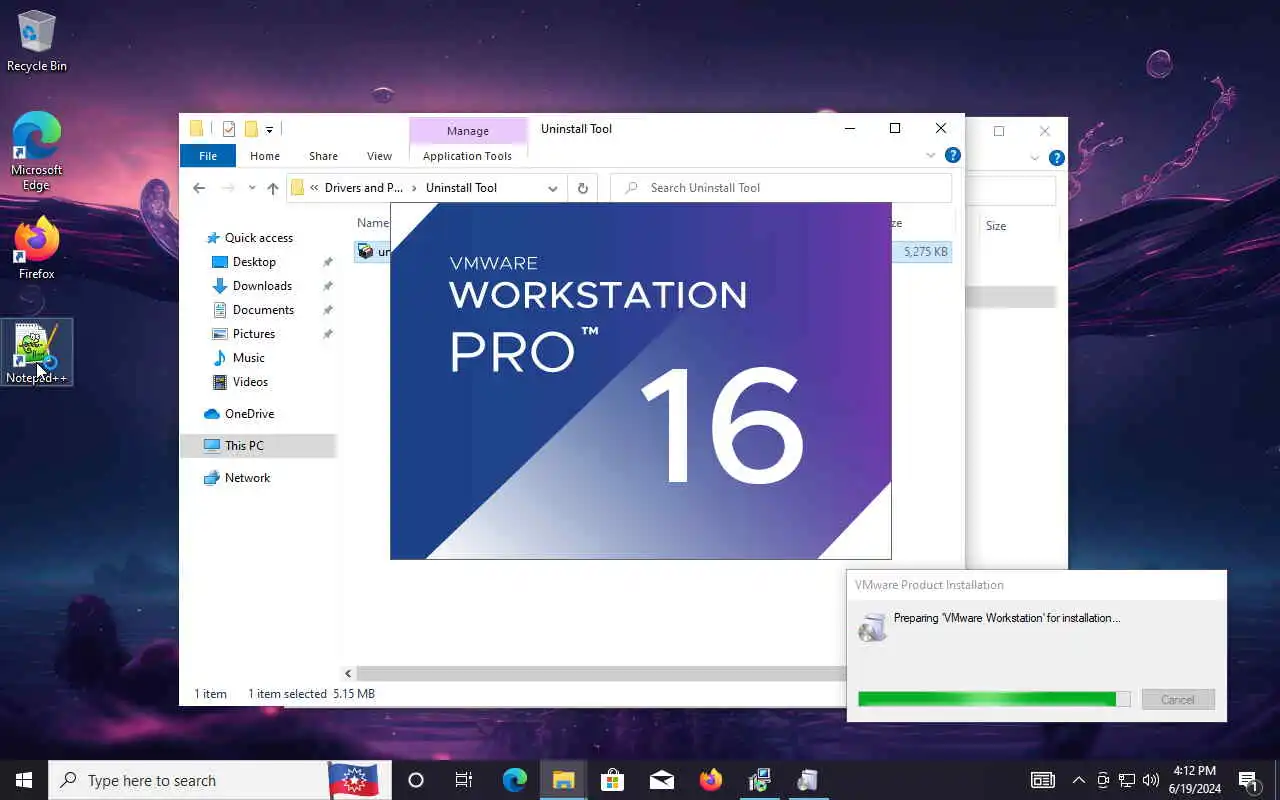
Task: Go back in Explorer navigation
Action: [x=199, y=188]
